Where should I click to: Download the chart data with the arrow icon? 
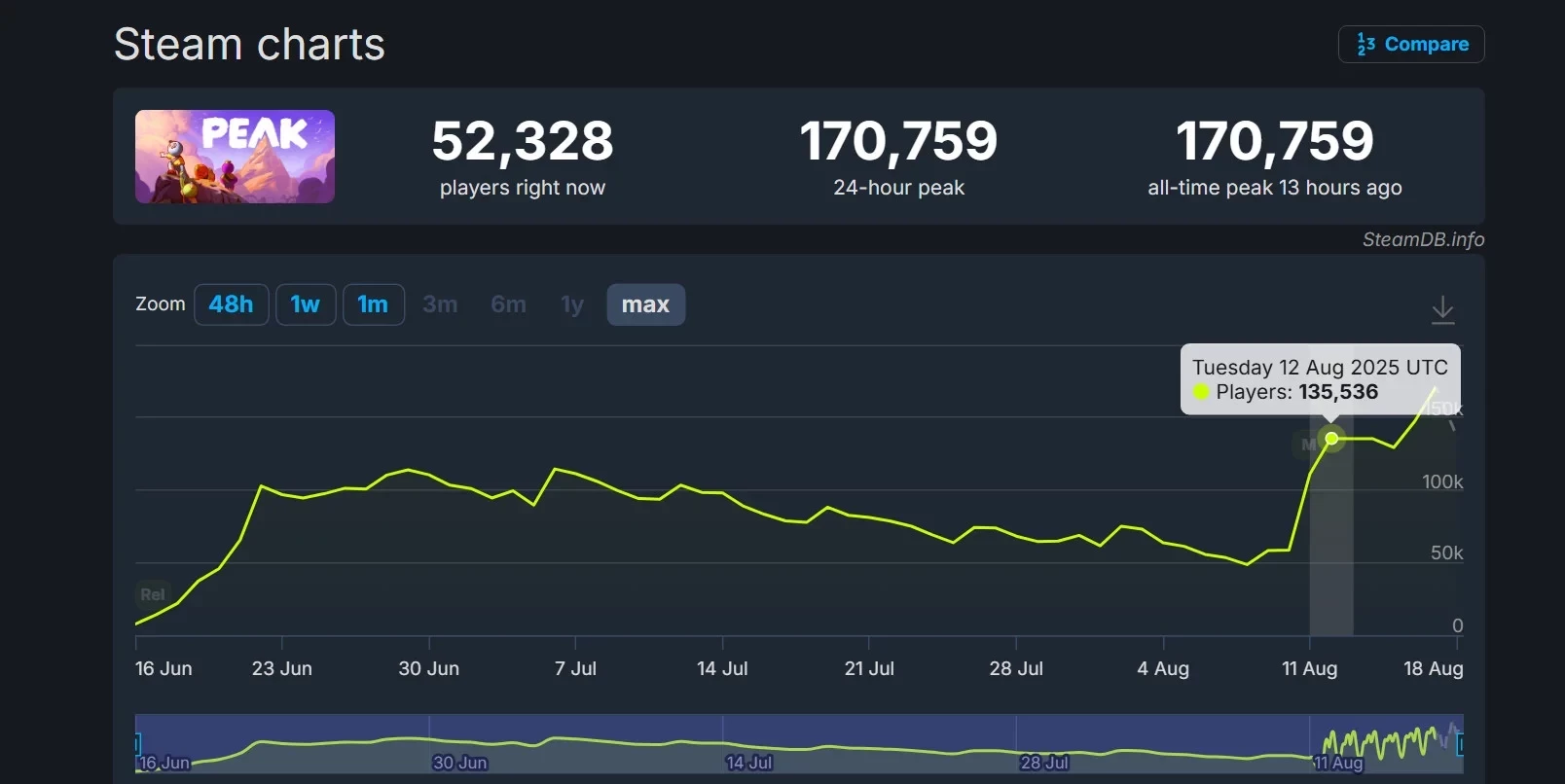1442,310
